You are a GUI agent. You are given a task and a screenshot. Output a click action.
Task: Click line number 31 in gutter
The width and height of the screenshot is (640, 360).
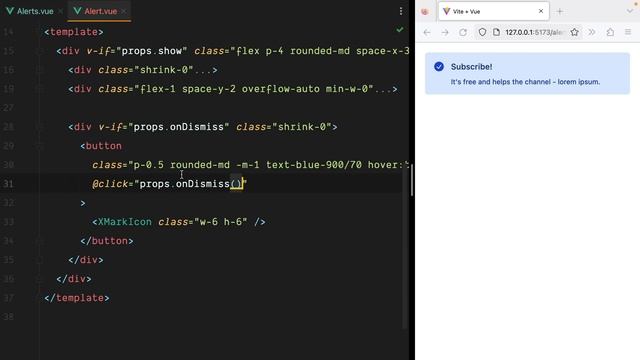(9, 184)
